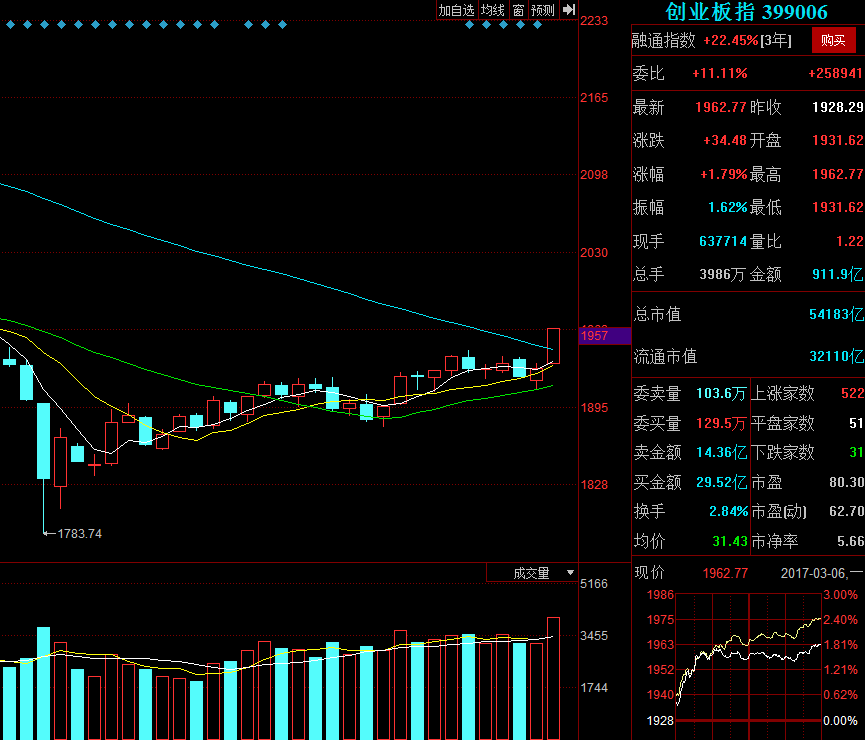Open the intraday mini chart

pos(749,657)
